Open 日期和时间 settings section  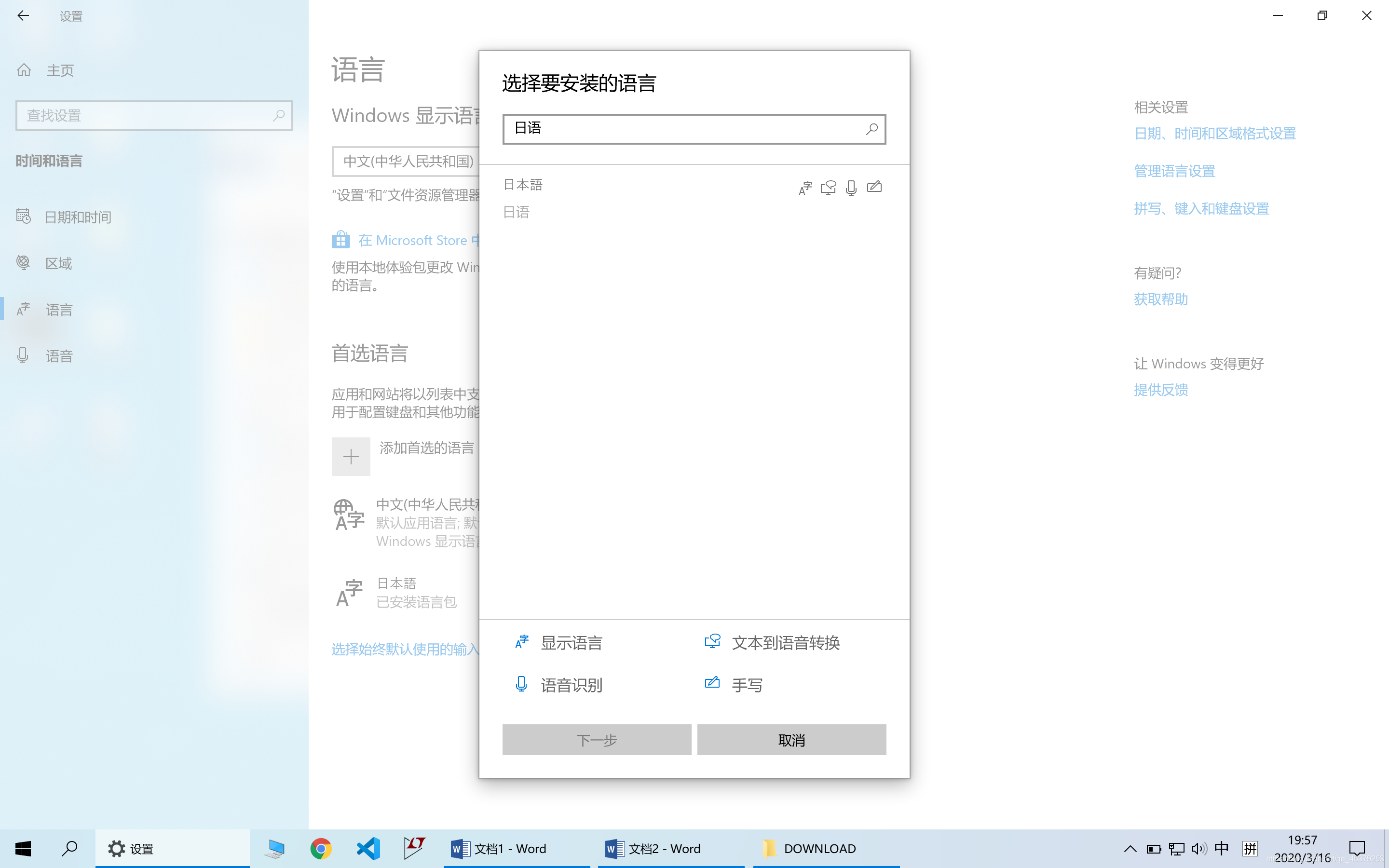(x=78, y=217)
